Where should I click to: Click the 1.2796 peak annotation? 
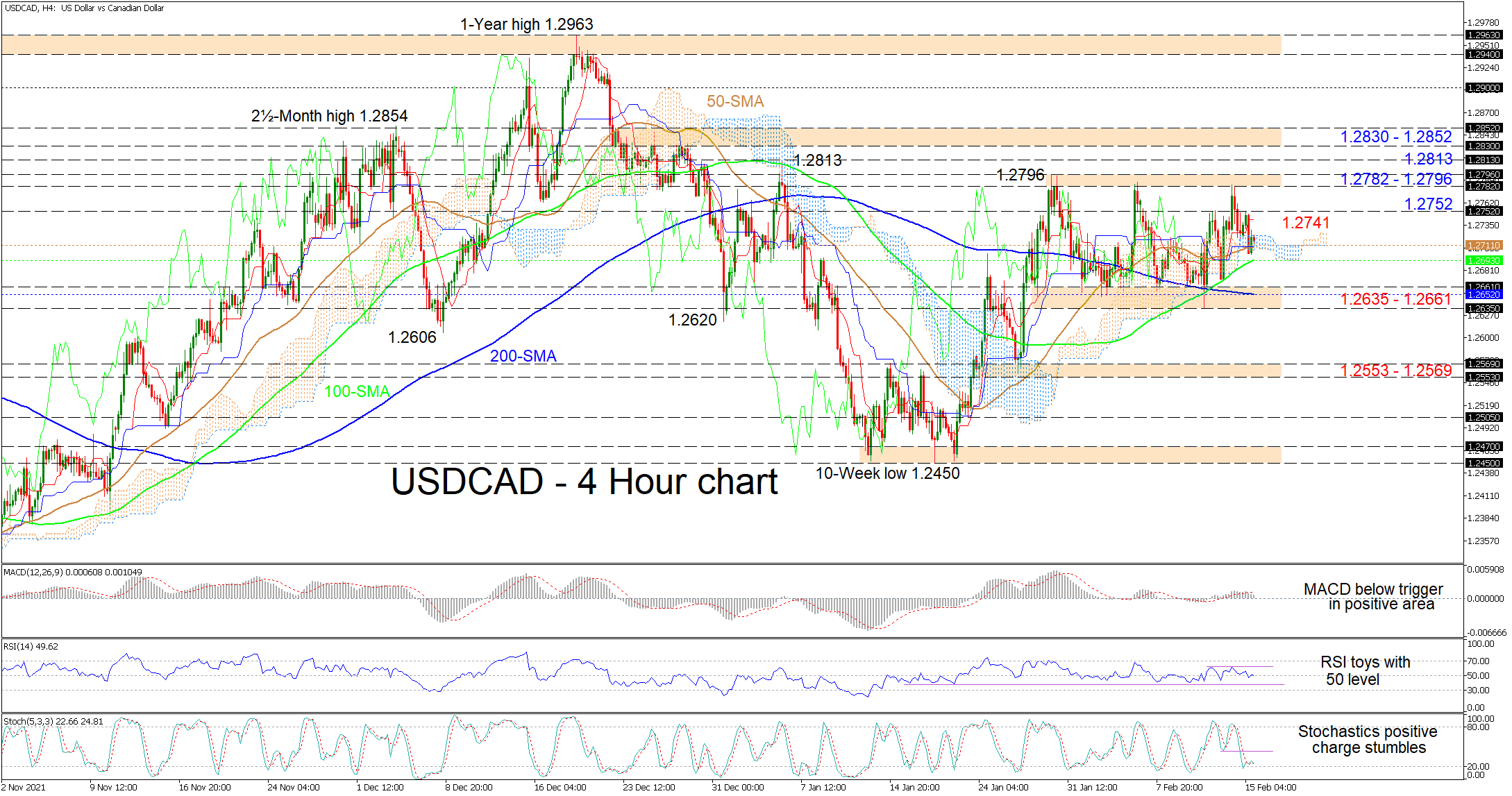click(1020, 175)
